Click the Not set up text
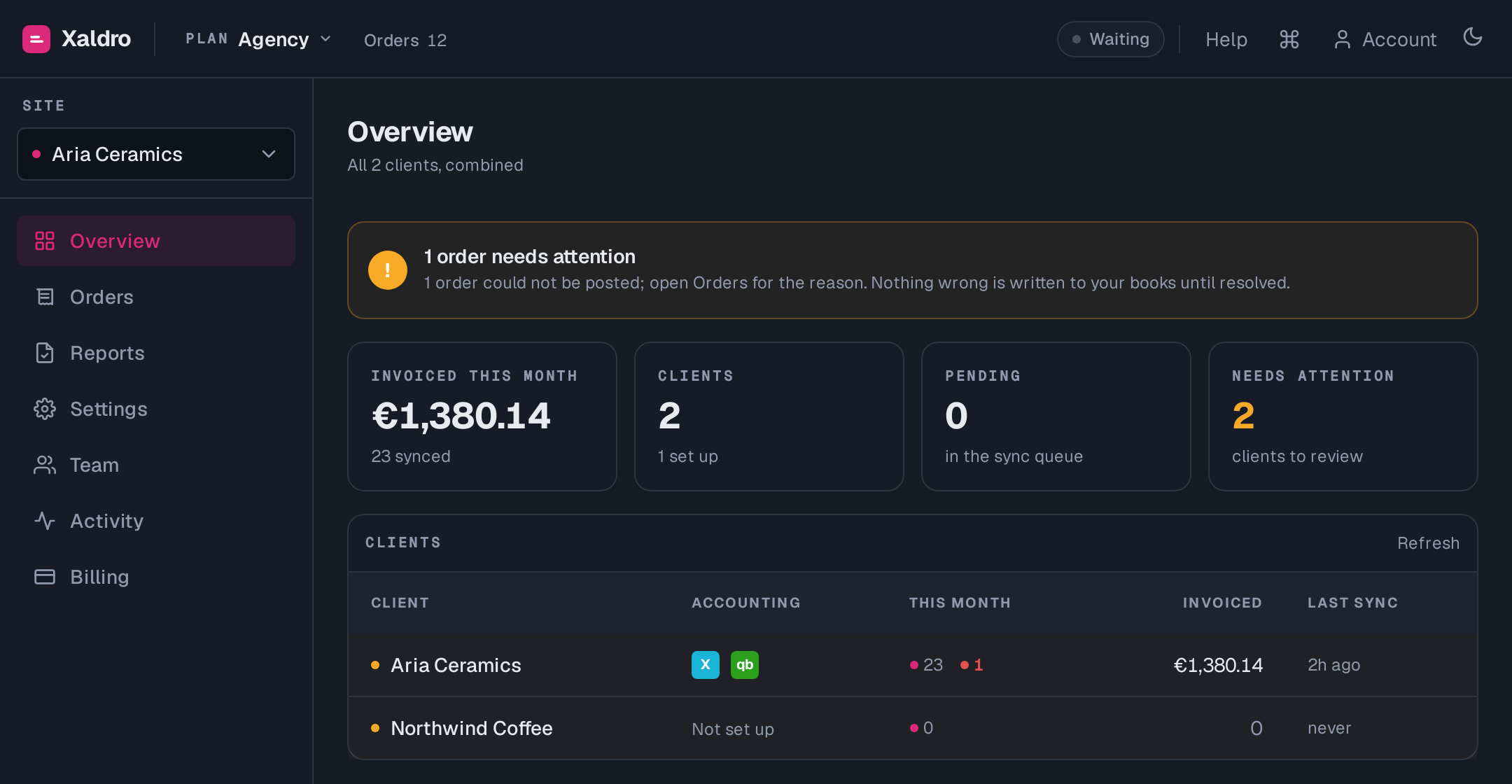The height and width of the screenshot is (784, 1512). pos(733,729)
